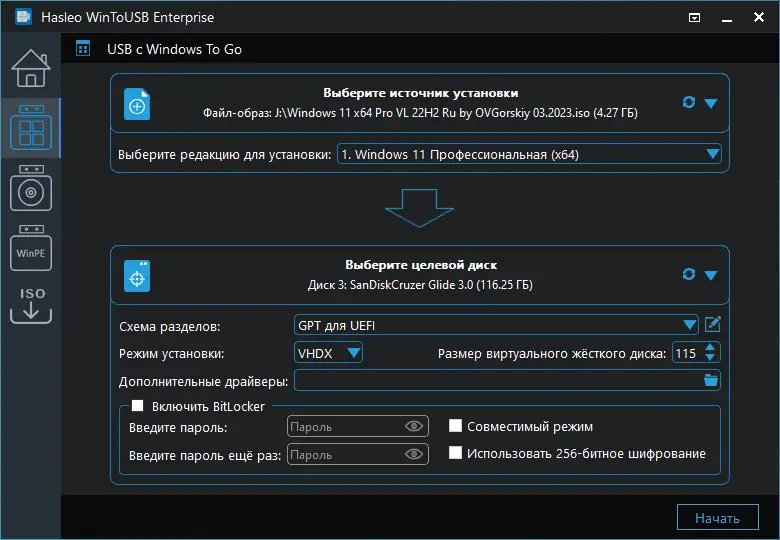The width and height of the screenshot is (780, 540).
Task: Decrease virtual disk size value
Action: coord(710,358)
